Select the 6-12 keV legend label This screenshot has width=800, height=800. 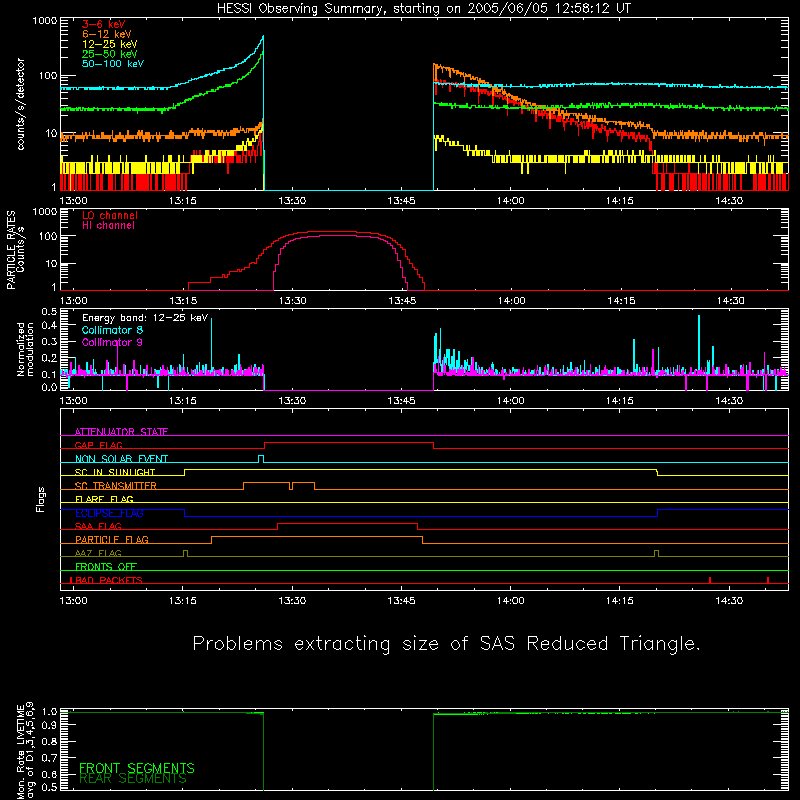(x=107, y=34)
